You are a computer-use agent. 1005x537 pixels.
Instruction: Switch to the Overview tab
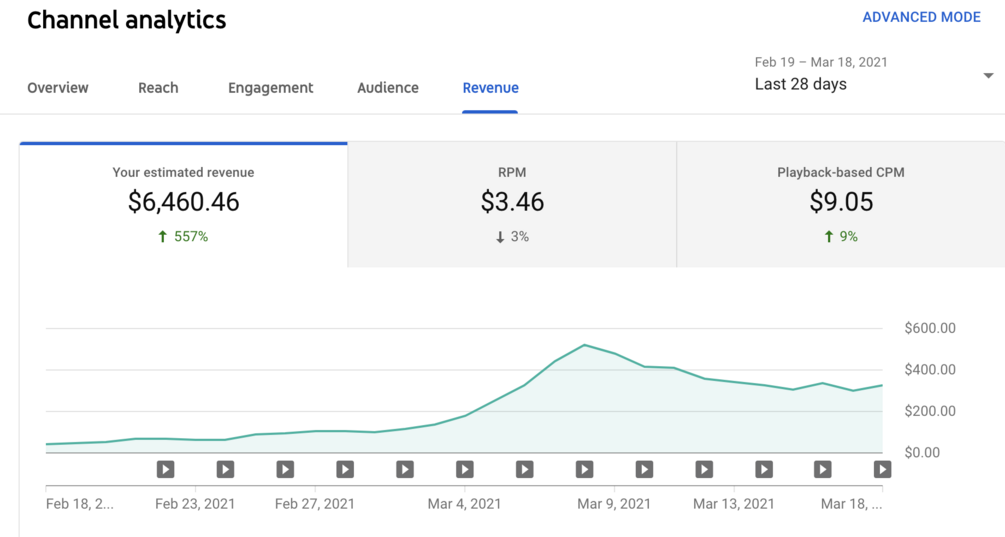(x=58, y=88)
